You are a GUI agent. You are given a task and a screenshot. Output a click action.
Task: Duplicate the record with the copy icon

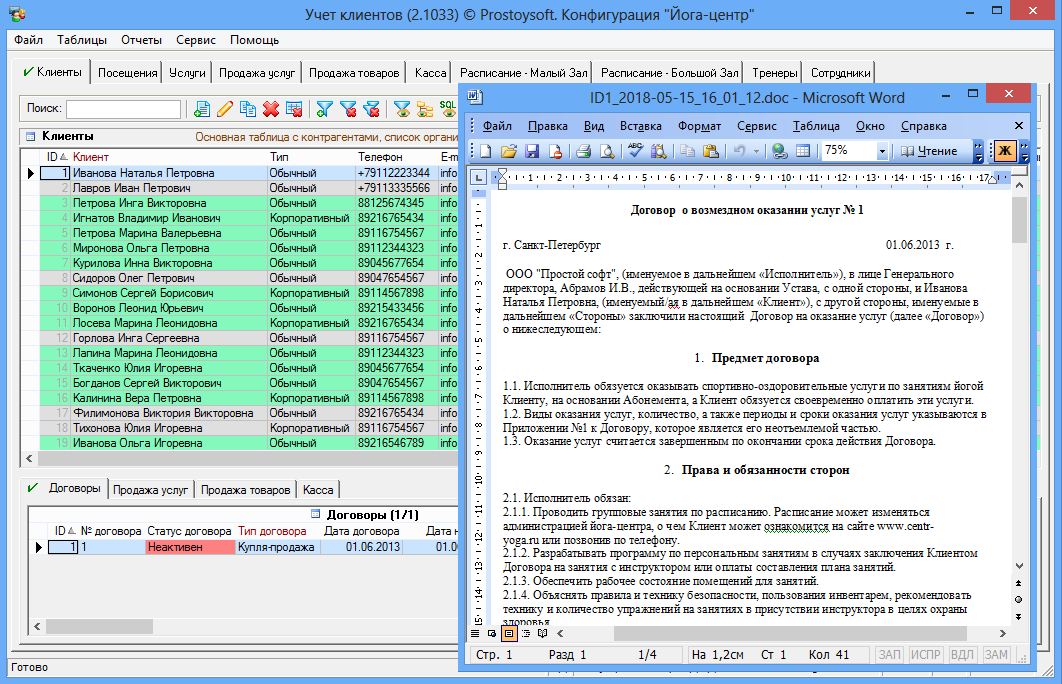click(248, 108)
